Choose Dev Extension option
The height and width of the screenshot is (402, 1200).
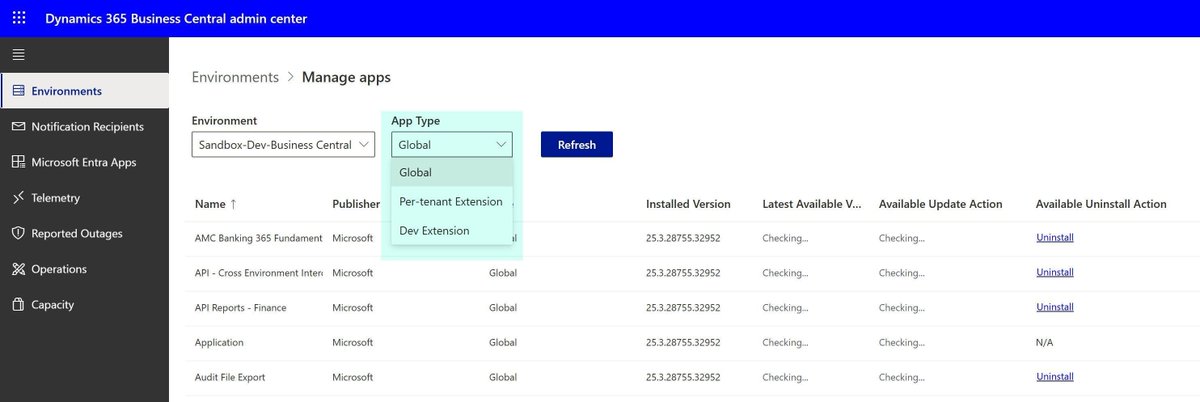(x=452, y=230)
